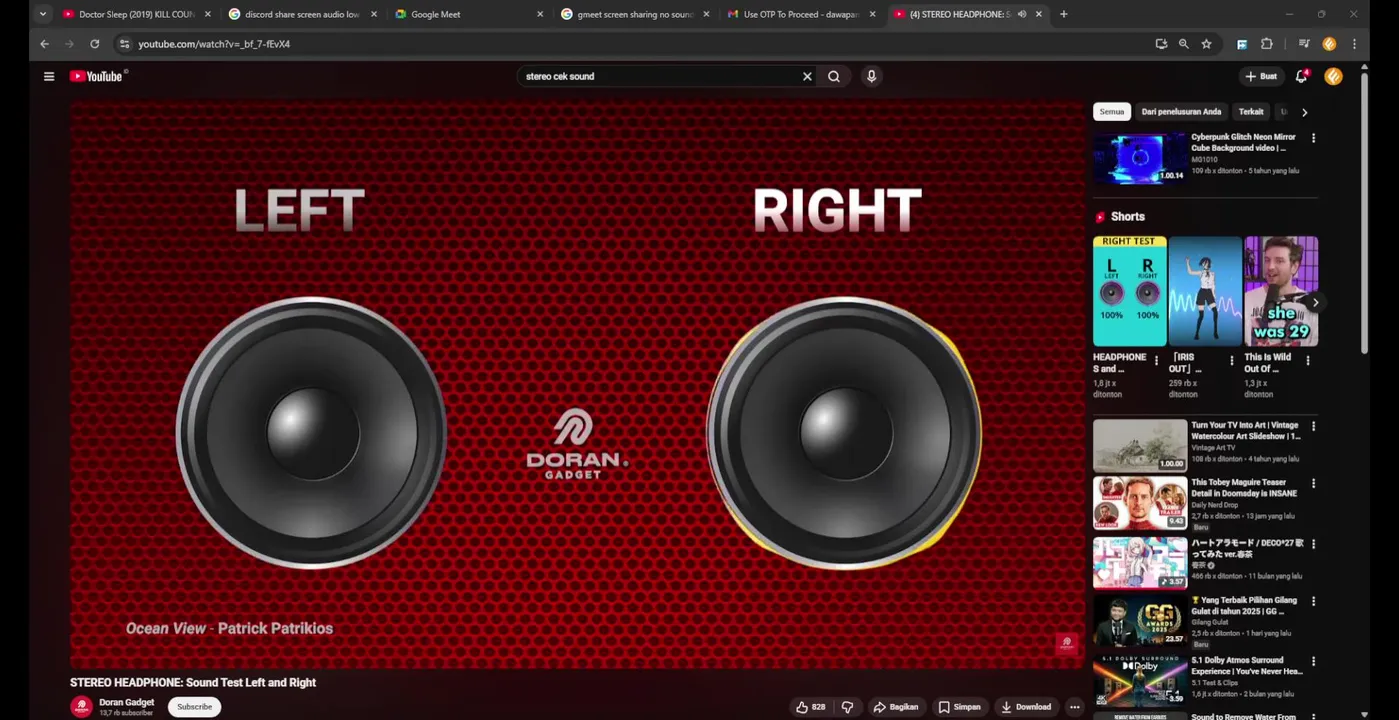Show more filter chips with right arrow
1399x720 pixels.
click(1304, 112)
